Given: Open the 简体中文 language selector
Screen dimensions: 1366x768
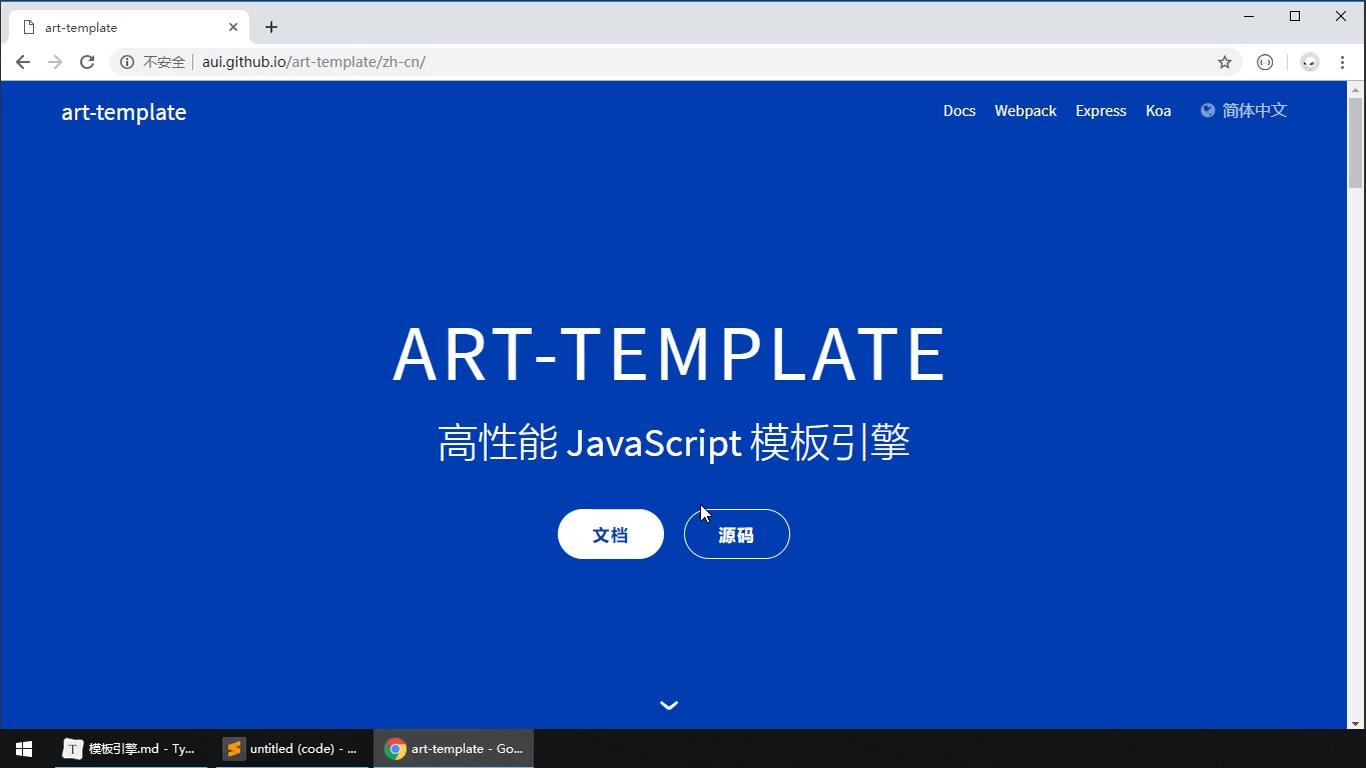Looking at the screenshot, I should [1244, 111].
